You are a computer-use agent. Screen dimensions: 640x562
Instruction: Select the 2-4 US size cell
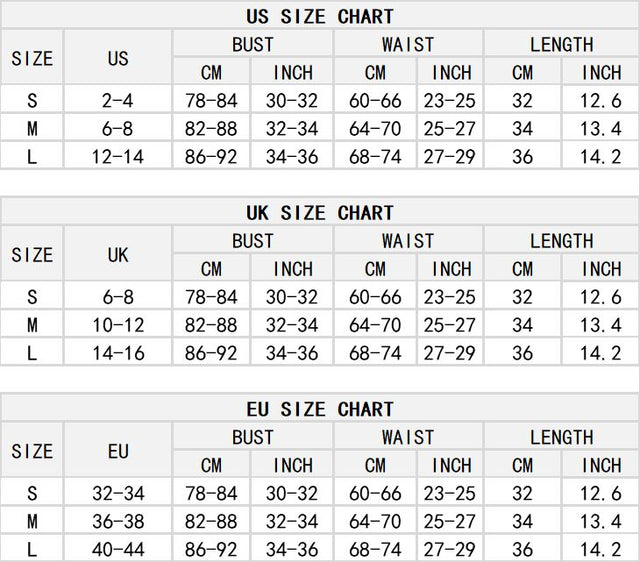point(118,100)
